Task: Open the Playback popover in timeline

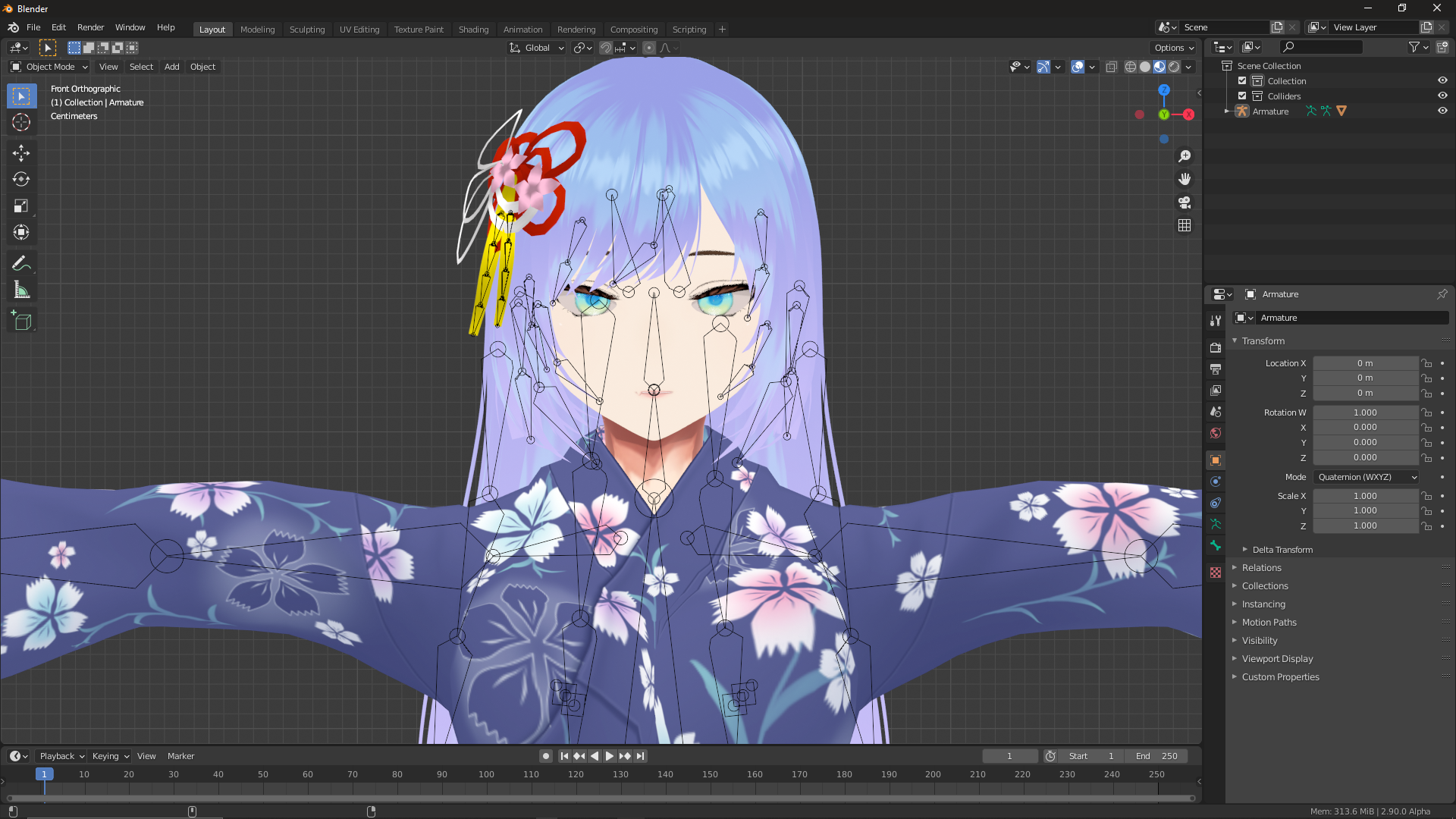Action: point(61,756)
